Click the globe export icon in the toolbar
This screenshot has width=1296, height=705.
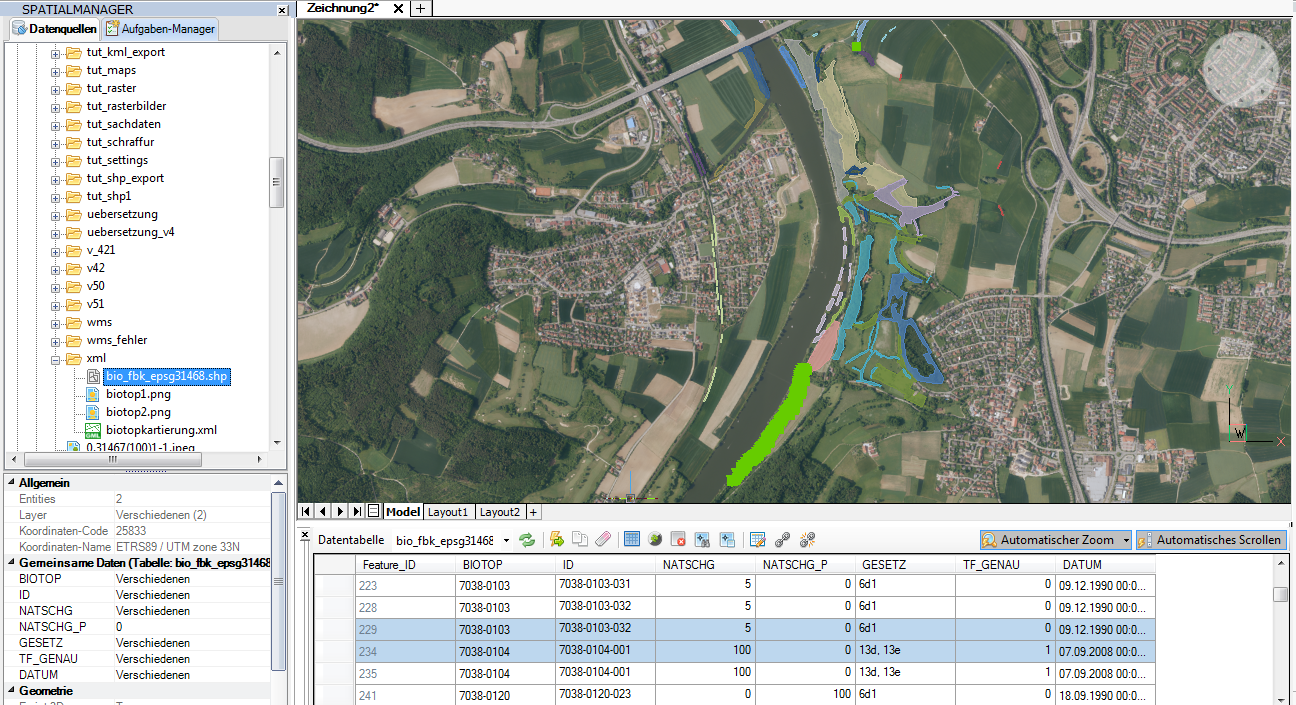655,539
